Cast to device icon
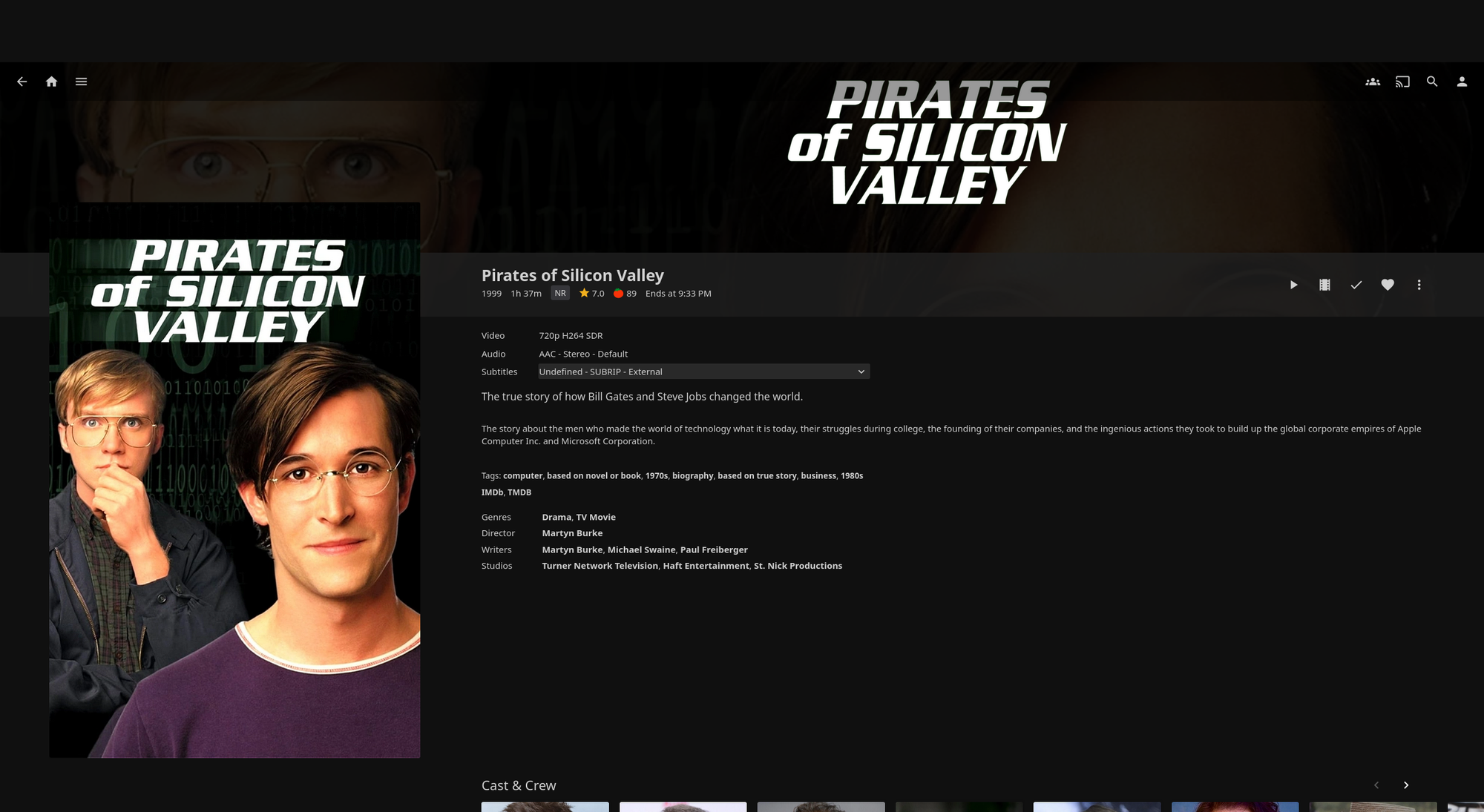1484x812 pixels. 1402,82
